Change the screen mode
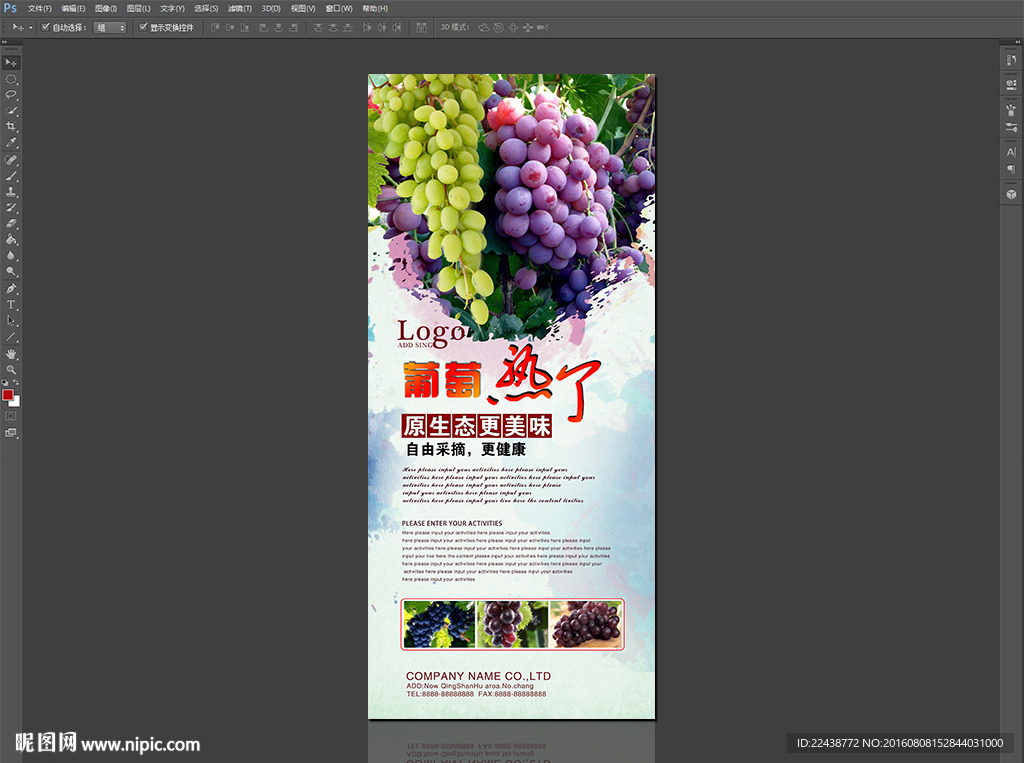 (x=11, y=432)
